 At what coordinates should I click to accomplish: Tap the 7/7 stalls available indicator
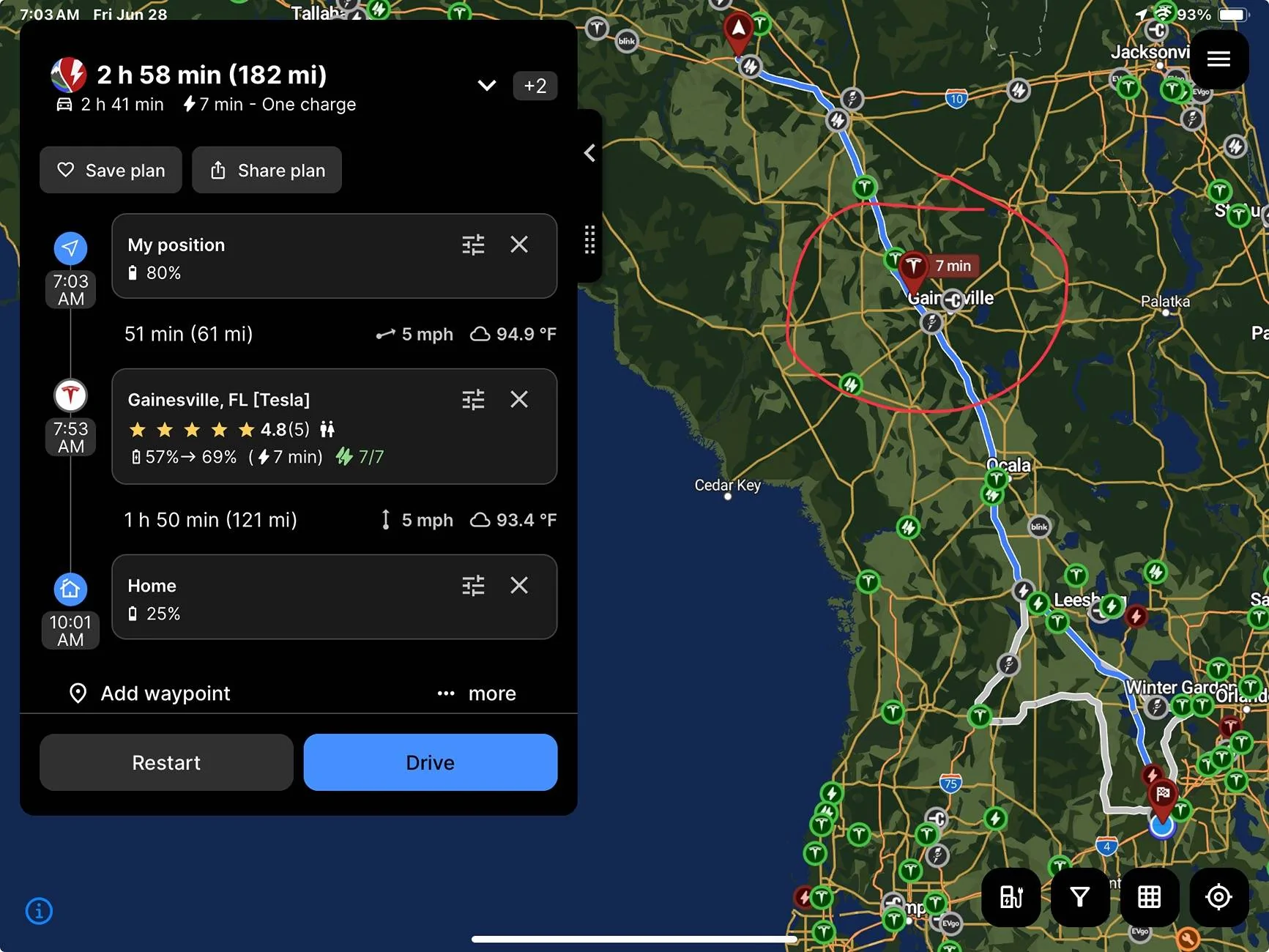(x=360, y=457)
